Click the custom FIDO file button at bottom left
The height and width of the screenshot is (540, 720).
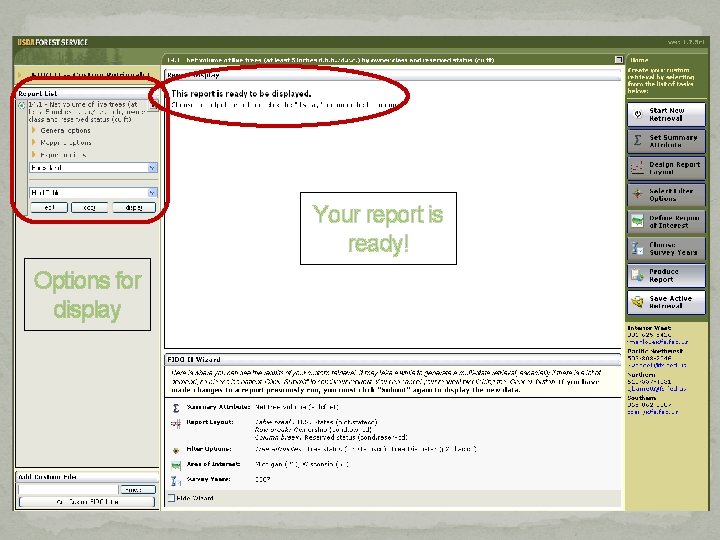click(x=87, y=502)
